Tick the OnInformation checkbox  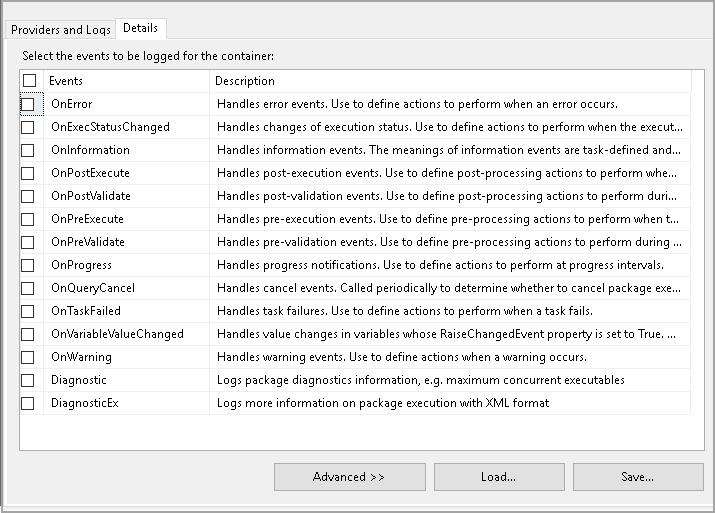[x=28, y=150]
